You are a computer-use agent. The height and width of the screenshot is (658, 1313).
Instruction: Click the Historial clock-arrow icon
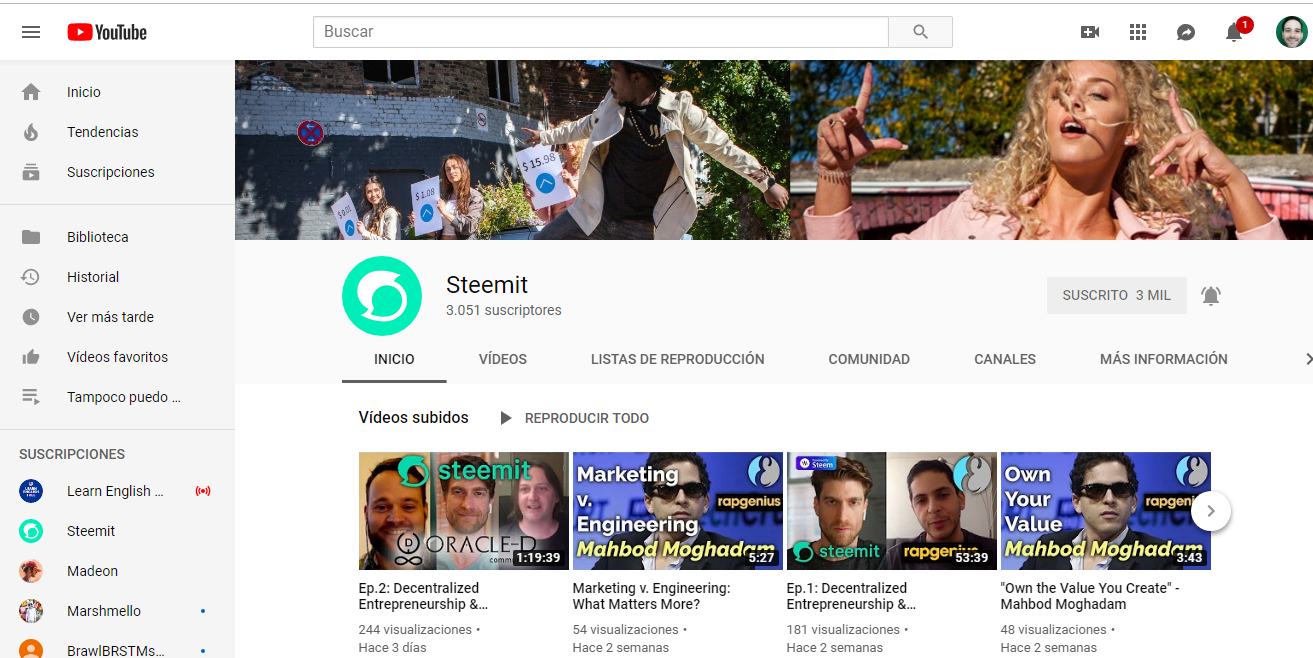click(x=31, y=277)
